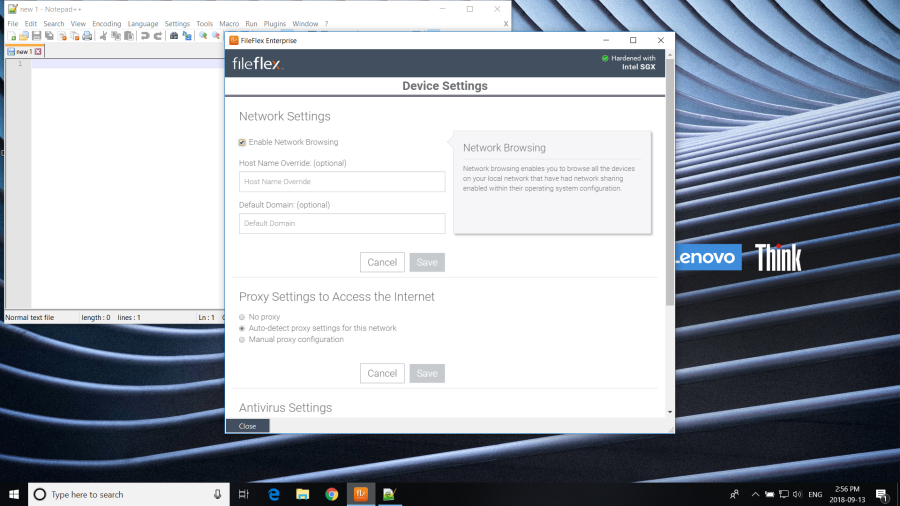Open Microsoft Edge from the taskbar
This screenshot has height=506, width=900.
pos(274,494)
